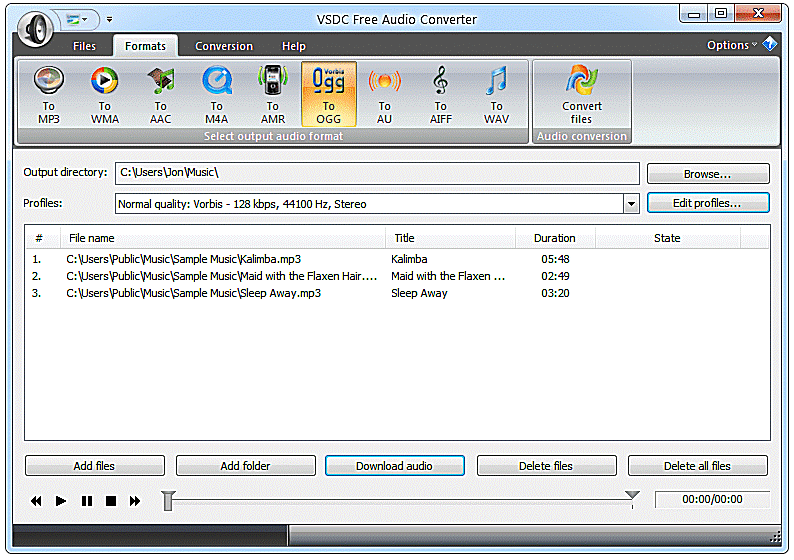The width and height of the screenshot is (794, 560).
Task: Click the Add folder button
Action: click(246, 466)
